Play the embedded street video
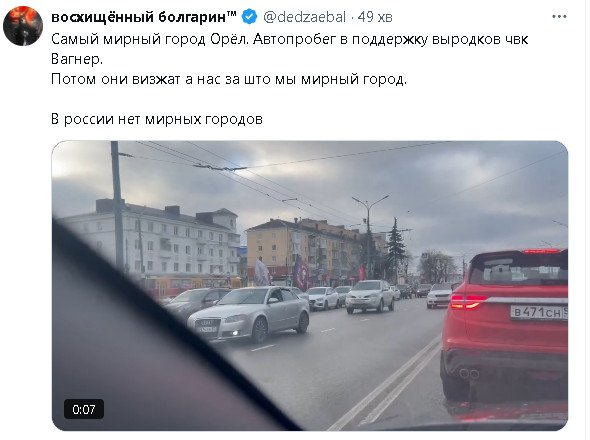Viewport: 590px width, 440px height. point(310,286)
